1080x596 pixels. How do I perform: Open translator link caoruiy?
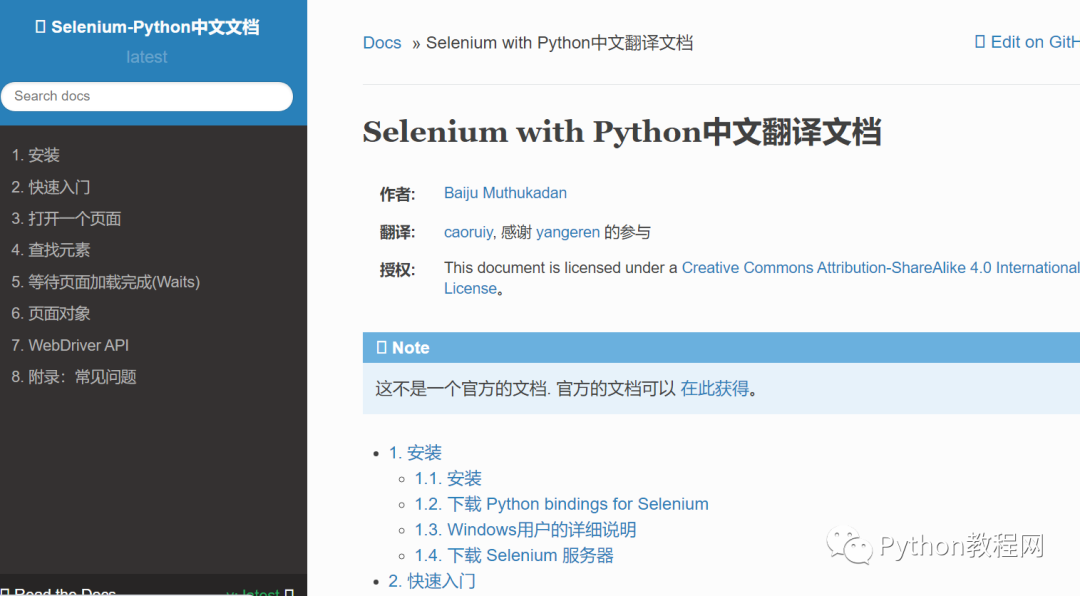click(x=468, y=232)
